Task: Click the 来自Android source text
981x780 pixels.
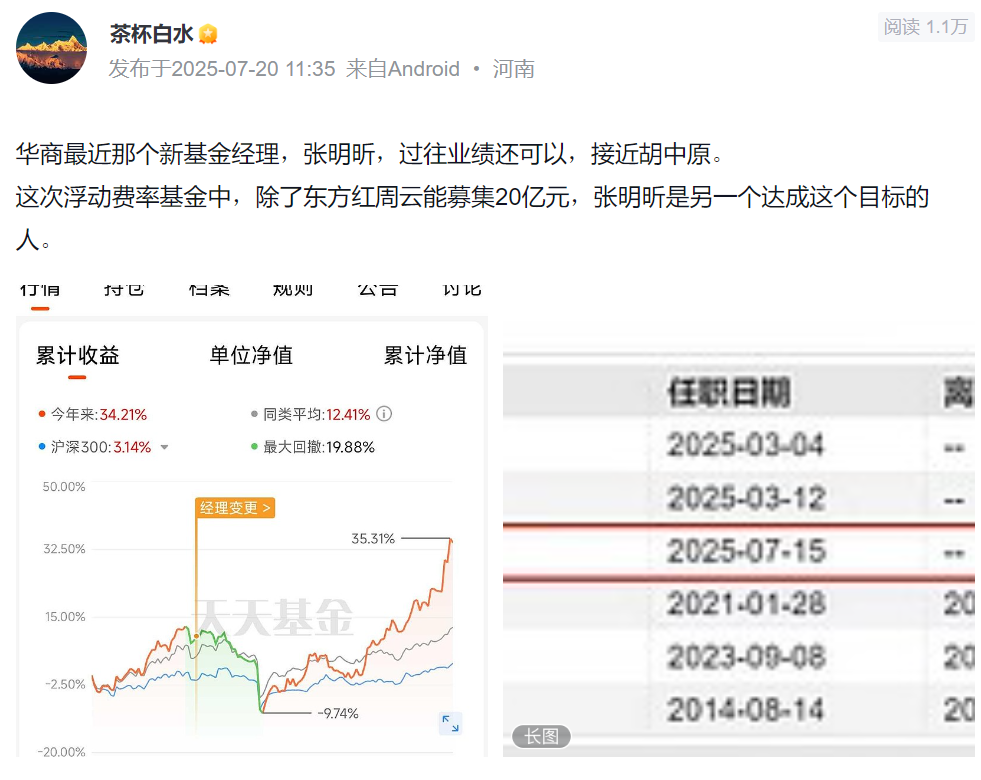Action: (402, 69)
